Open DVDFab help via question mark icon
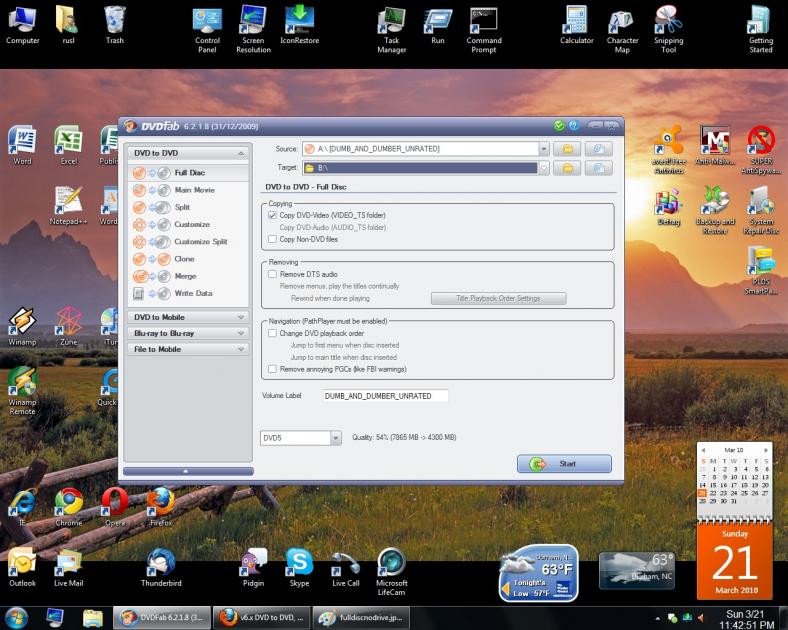 574,125
